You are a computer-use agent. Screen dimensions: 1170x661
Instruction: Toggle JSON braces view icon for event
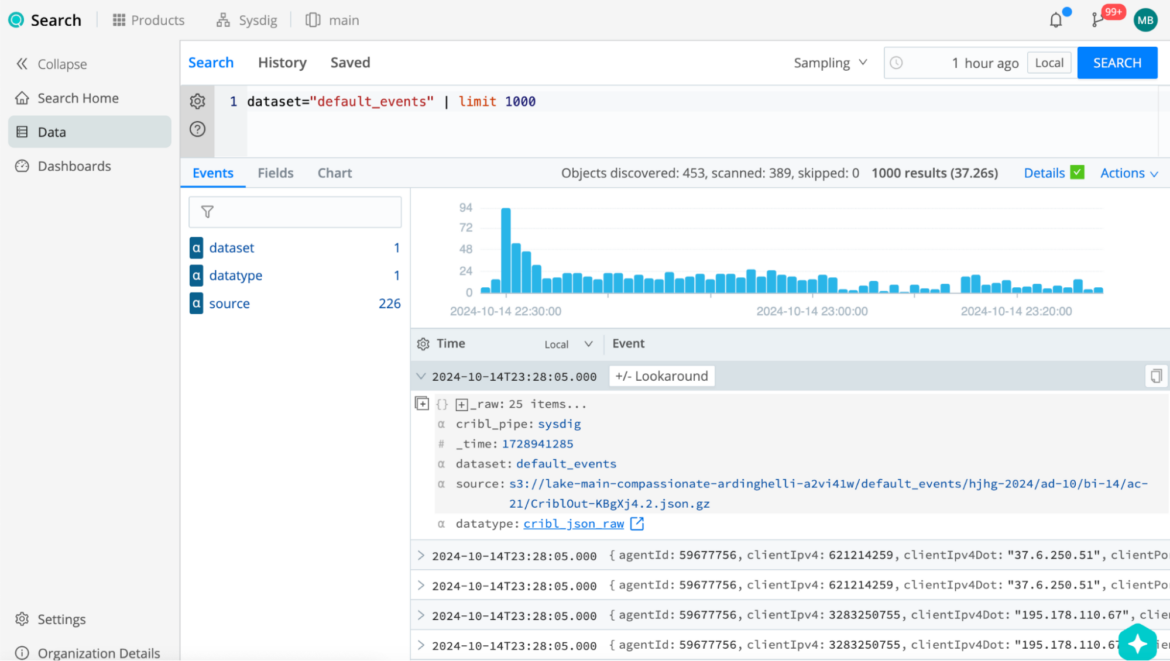coord(442,404)
